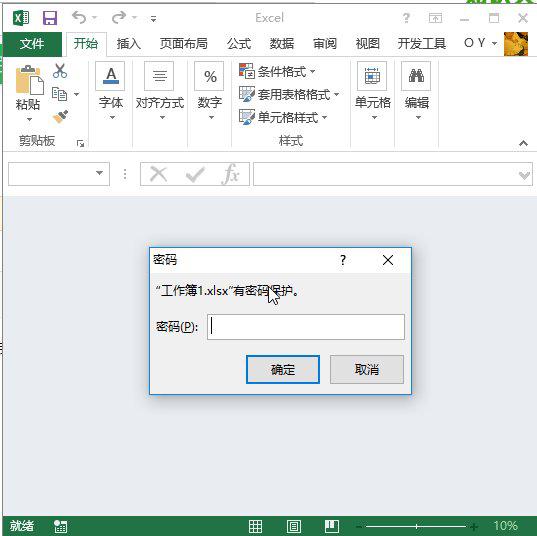The height and width of the screenshot is (536, 537).
Task: Close the 密码 password dialog
Action: coord(388,260)
